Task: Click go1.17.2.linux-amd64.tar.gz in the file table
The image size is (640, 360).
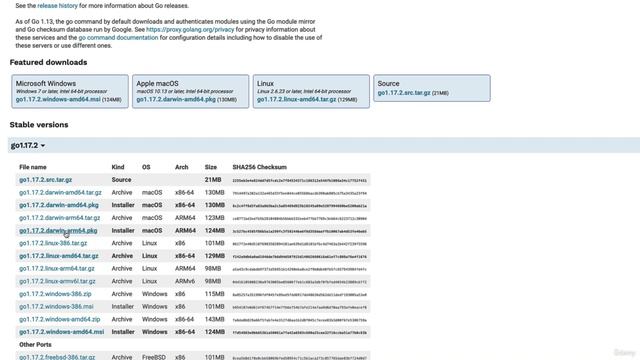Action: coord(59,256)
